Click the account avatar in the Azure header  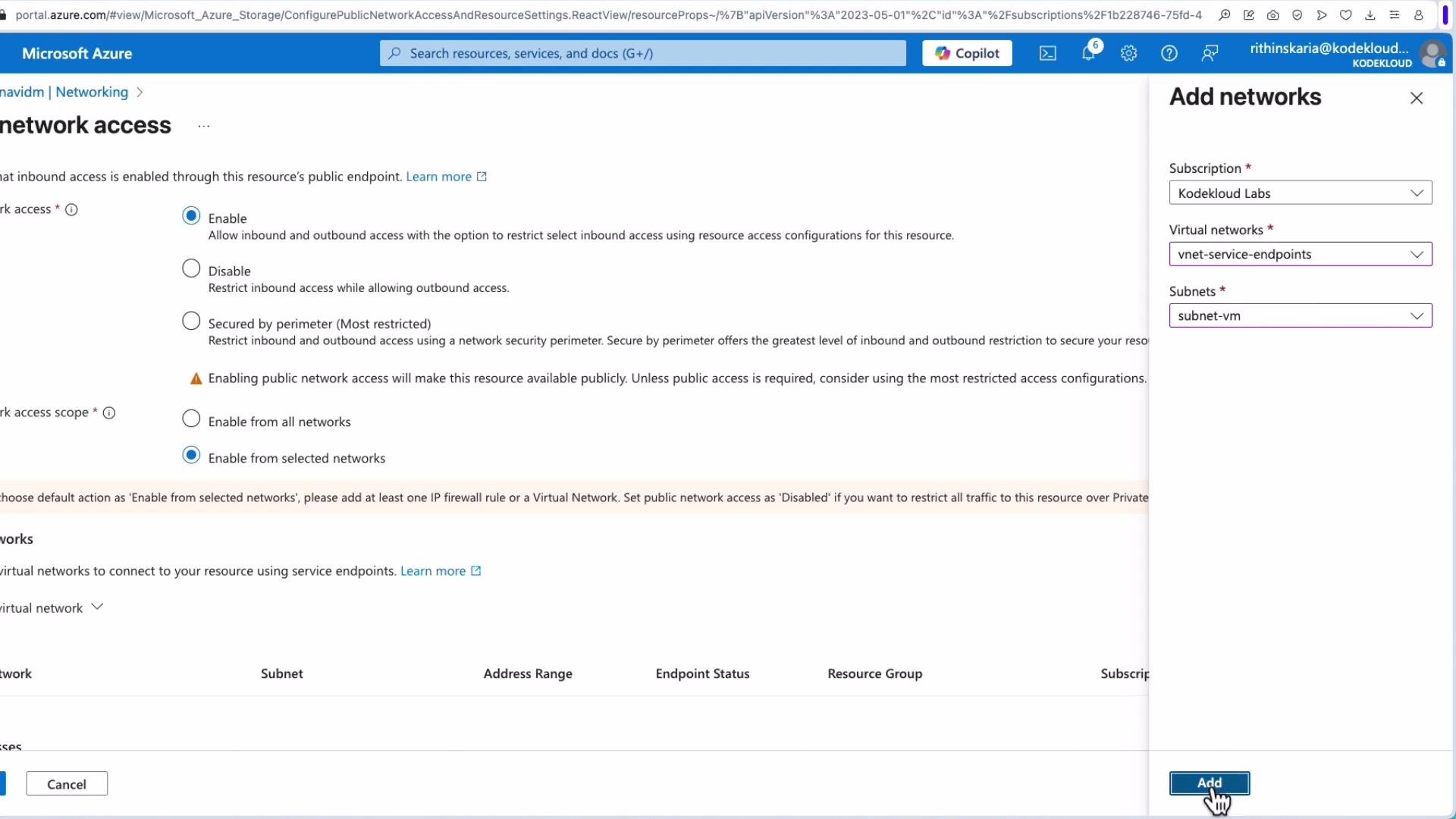(x=1432, y=55)
